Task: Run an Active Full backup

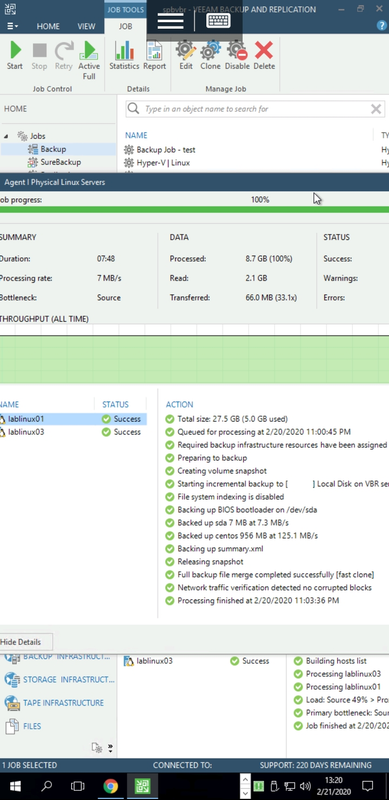Action: click(89, 60)
